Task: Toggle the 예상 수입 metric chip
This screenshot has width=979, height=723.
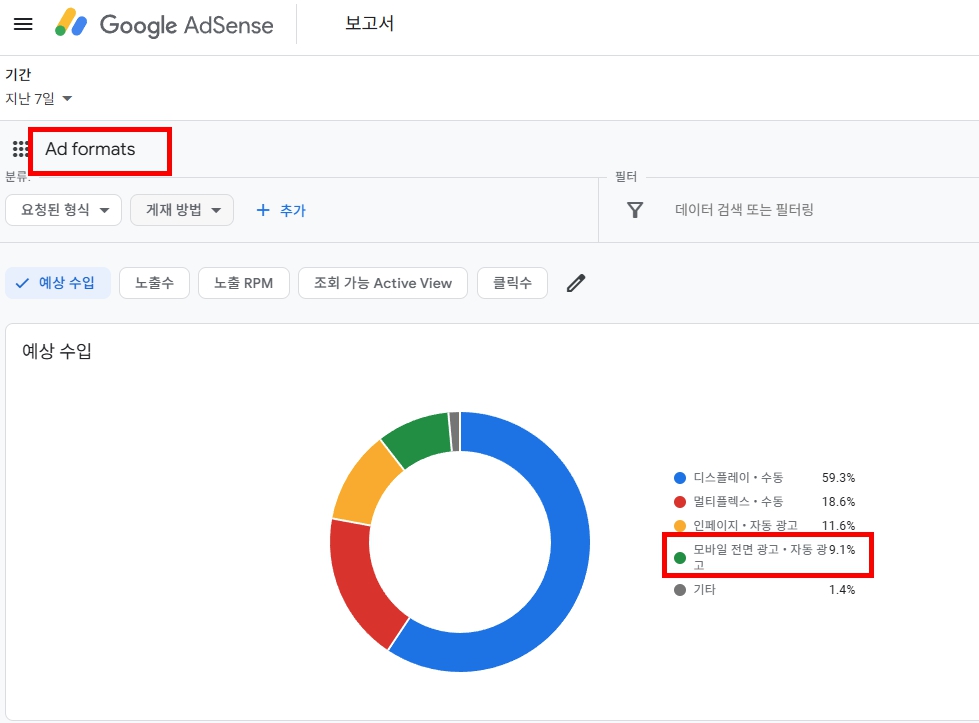Action: tap(58, 283)
